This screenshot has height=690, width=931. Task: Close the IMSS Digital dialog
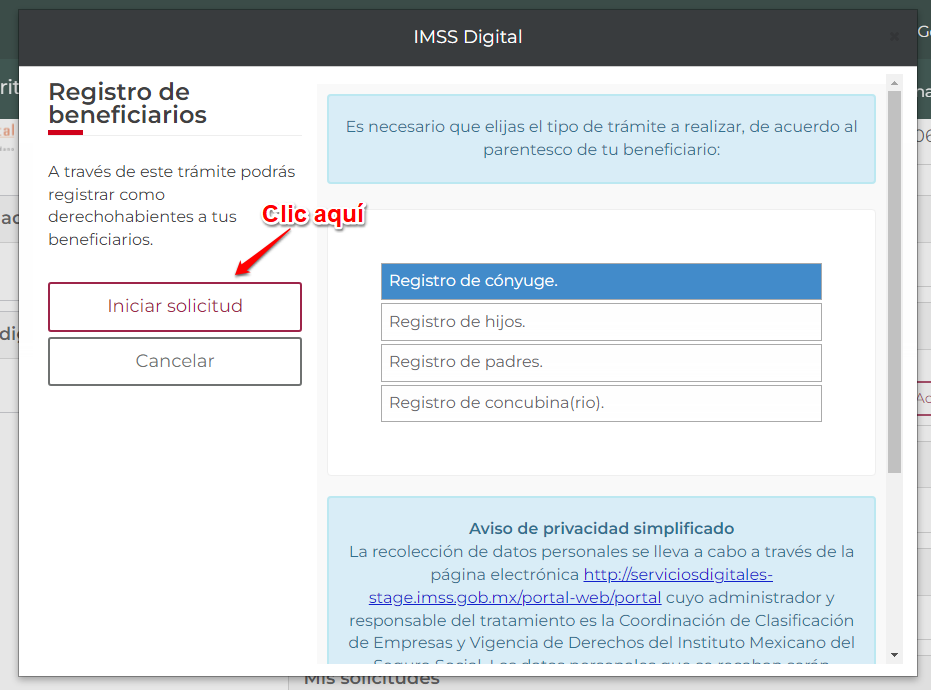[x=894, y=37]
